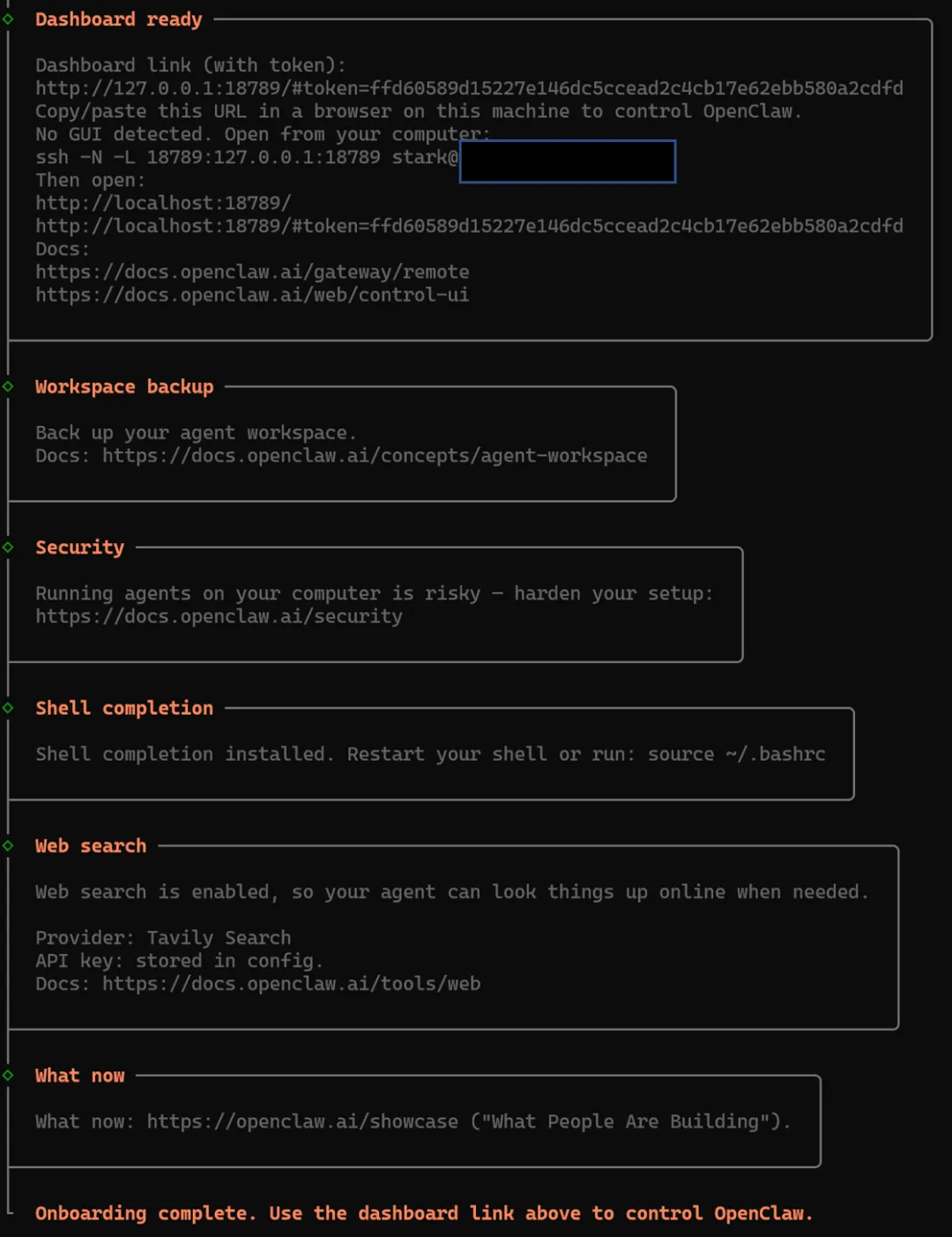This screenshot has width=952, height=1237.
Task: Open the localhost:18789 URL with token
Action: [469, 226]
